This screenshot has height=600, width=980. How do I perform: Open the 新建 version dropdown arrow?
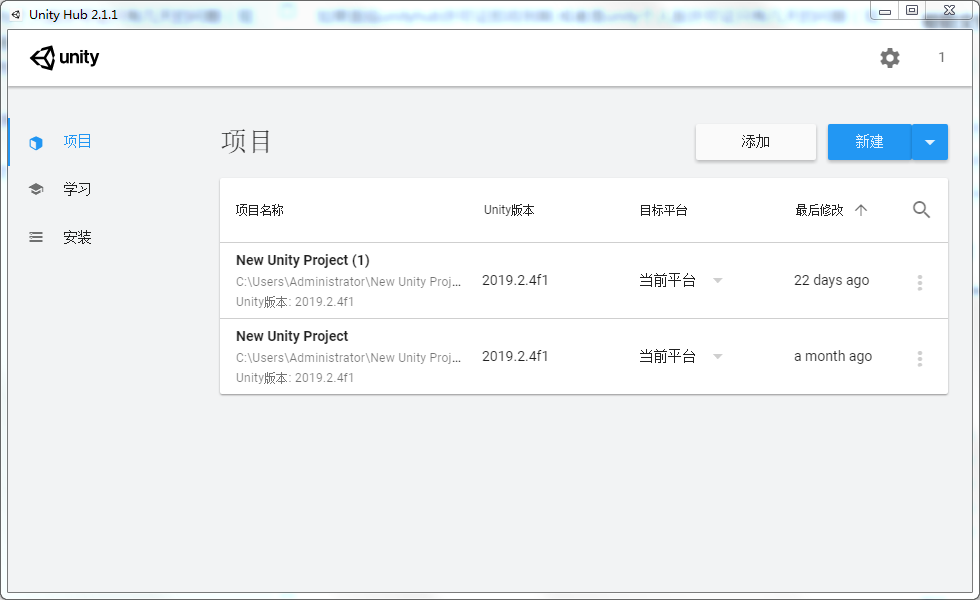[x=931, y=141]
